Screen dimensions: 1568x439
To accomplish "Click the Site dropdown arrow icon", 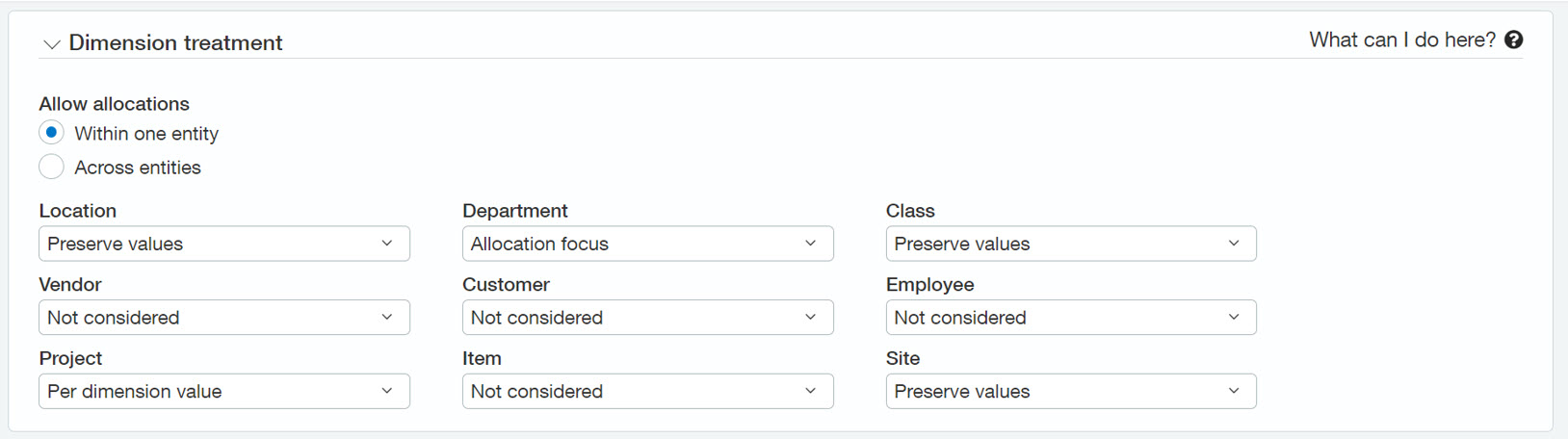I will pos(1234,391).
